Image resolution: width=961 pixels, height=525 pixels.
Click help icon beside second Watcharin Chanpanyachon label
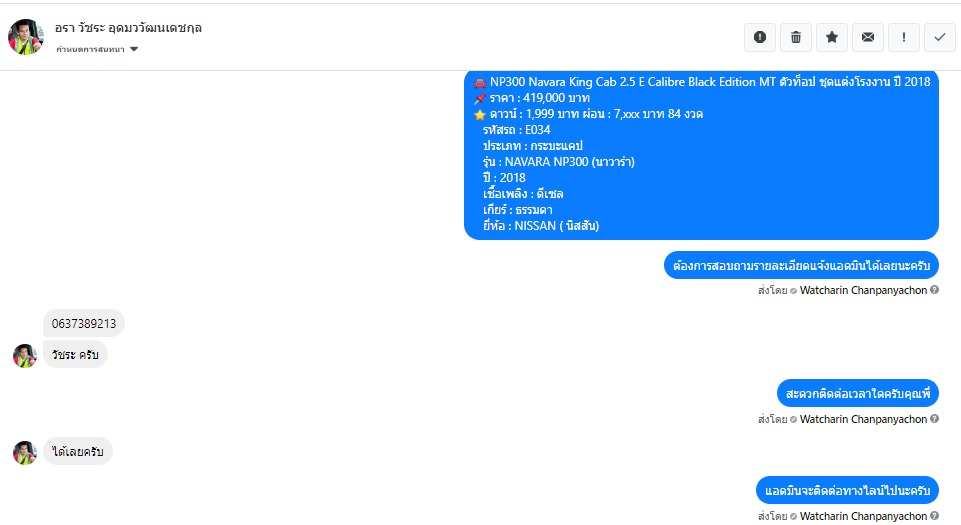pos(934,418)
